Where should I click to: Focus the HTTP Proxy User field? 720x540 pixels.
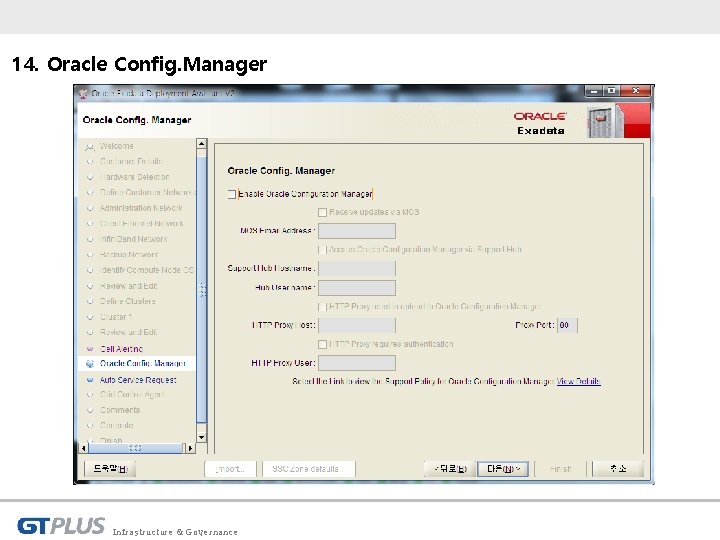[357, 363]
